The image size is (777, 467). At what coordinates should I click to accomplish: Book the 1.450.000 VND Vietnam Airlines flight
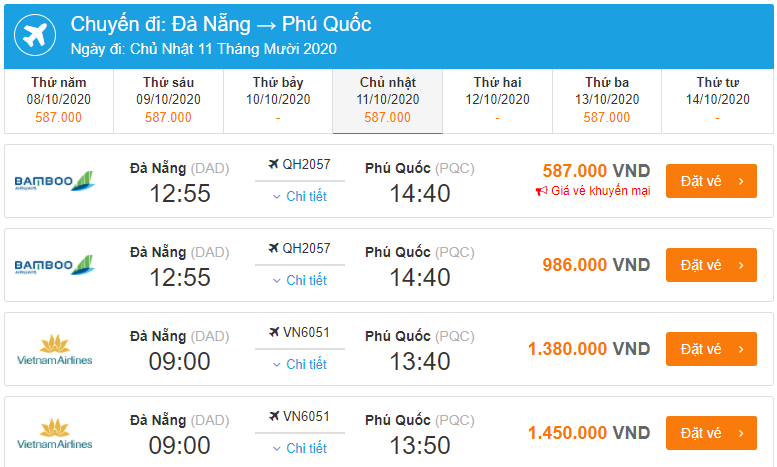click(x=711, y=433)
